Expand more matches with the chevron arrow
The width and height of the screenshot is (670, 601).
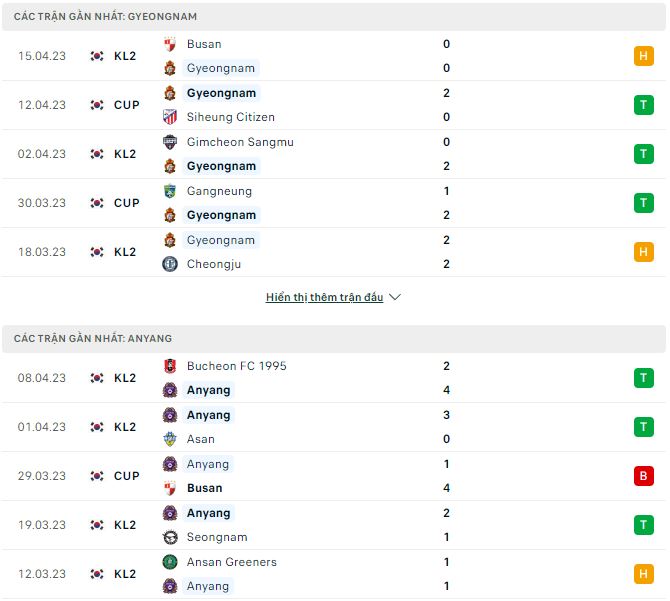395,297
